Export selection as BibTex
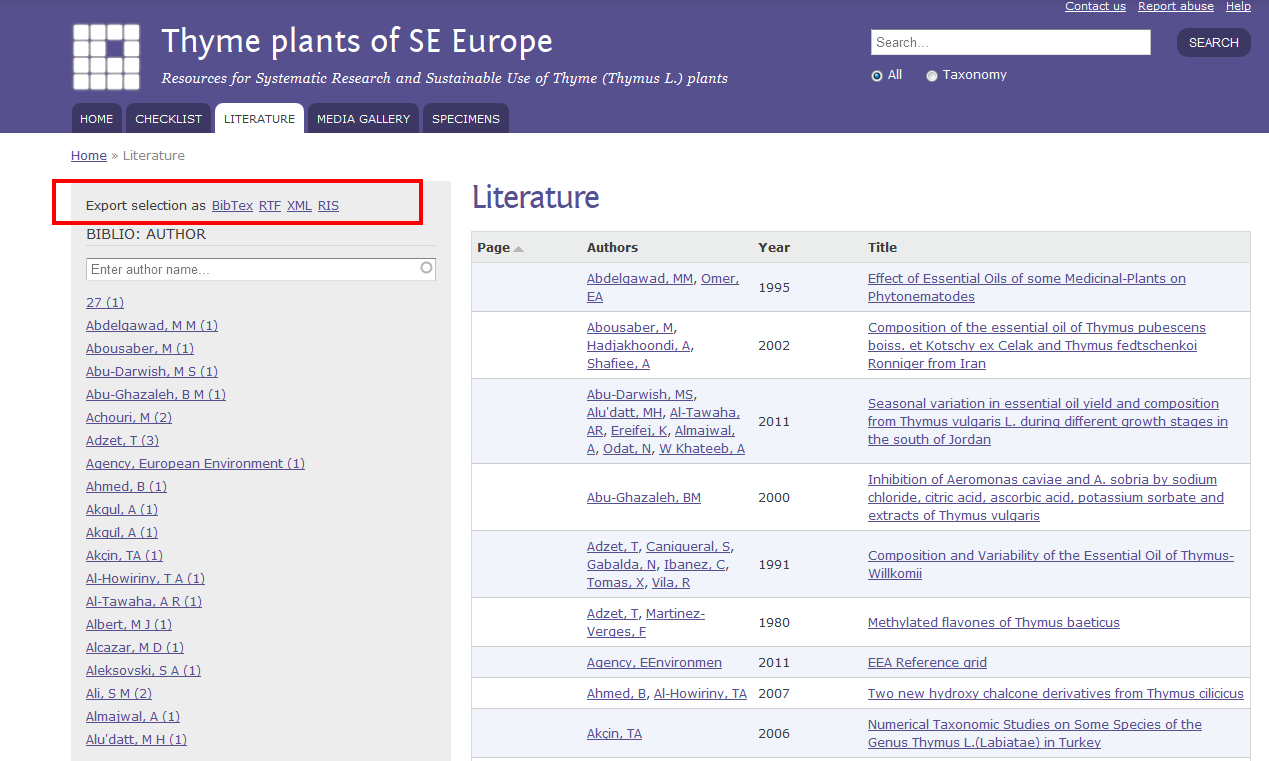The width and height of the screenshot is (1269, 761). (x=232, y=205)
